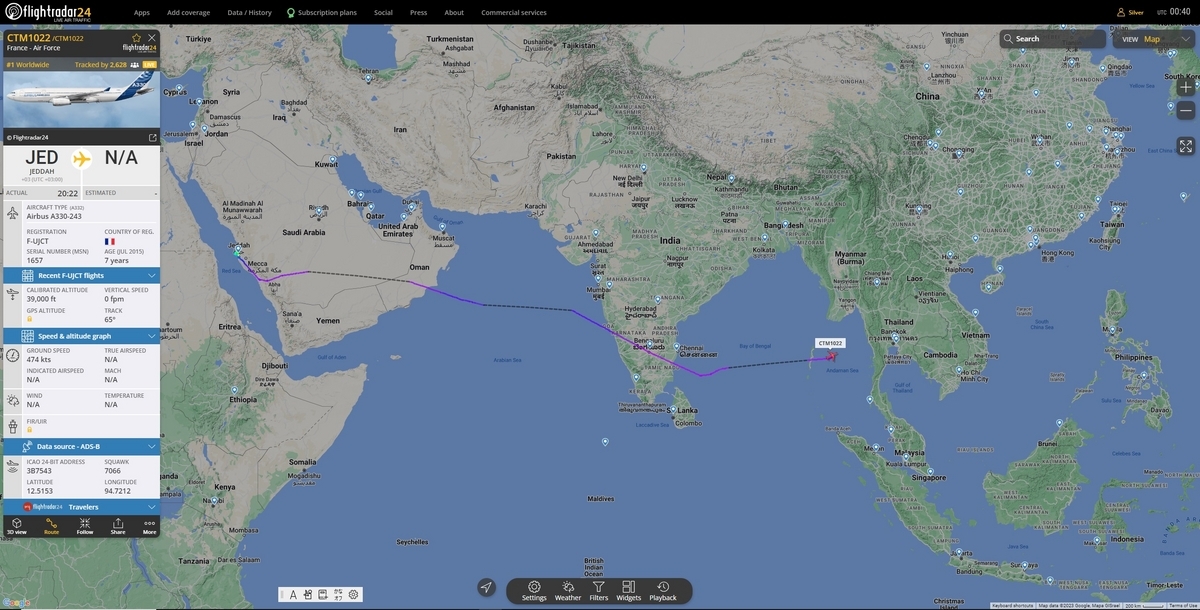This screenshot has width=1200, height=610.
Task: Open Subscription plans in the top menu
Action: click(321, 13)
